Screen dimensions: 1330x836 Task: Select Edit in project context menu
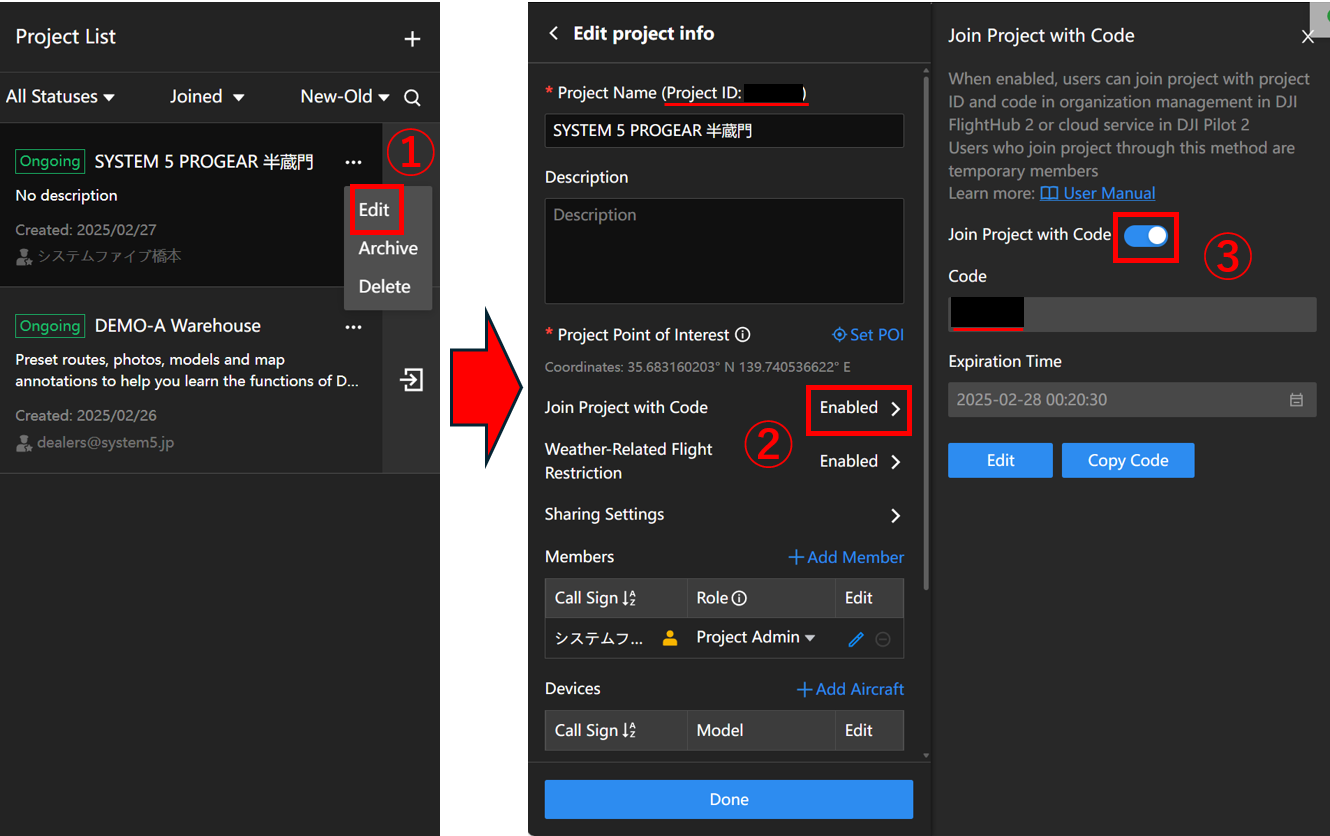(374, 210)
